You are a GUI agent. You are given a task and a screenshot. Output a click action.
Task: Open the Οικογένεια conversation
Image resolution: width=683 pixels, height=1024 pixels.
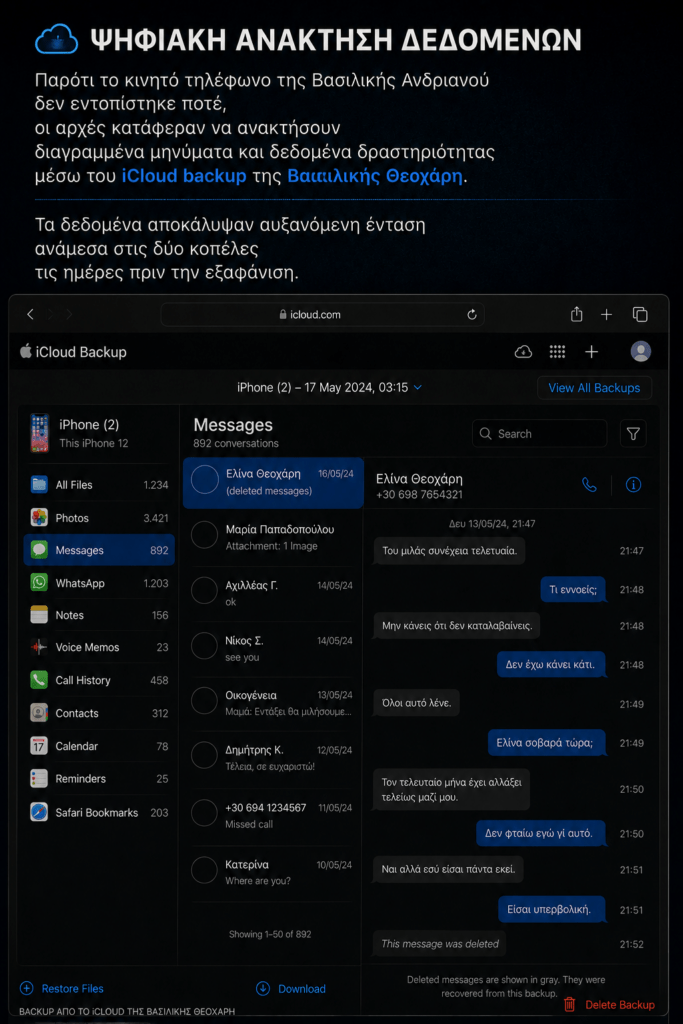pos(273,703)
